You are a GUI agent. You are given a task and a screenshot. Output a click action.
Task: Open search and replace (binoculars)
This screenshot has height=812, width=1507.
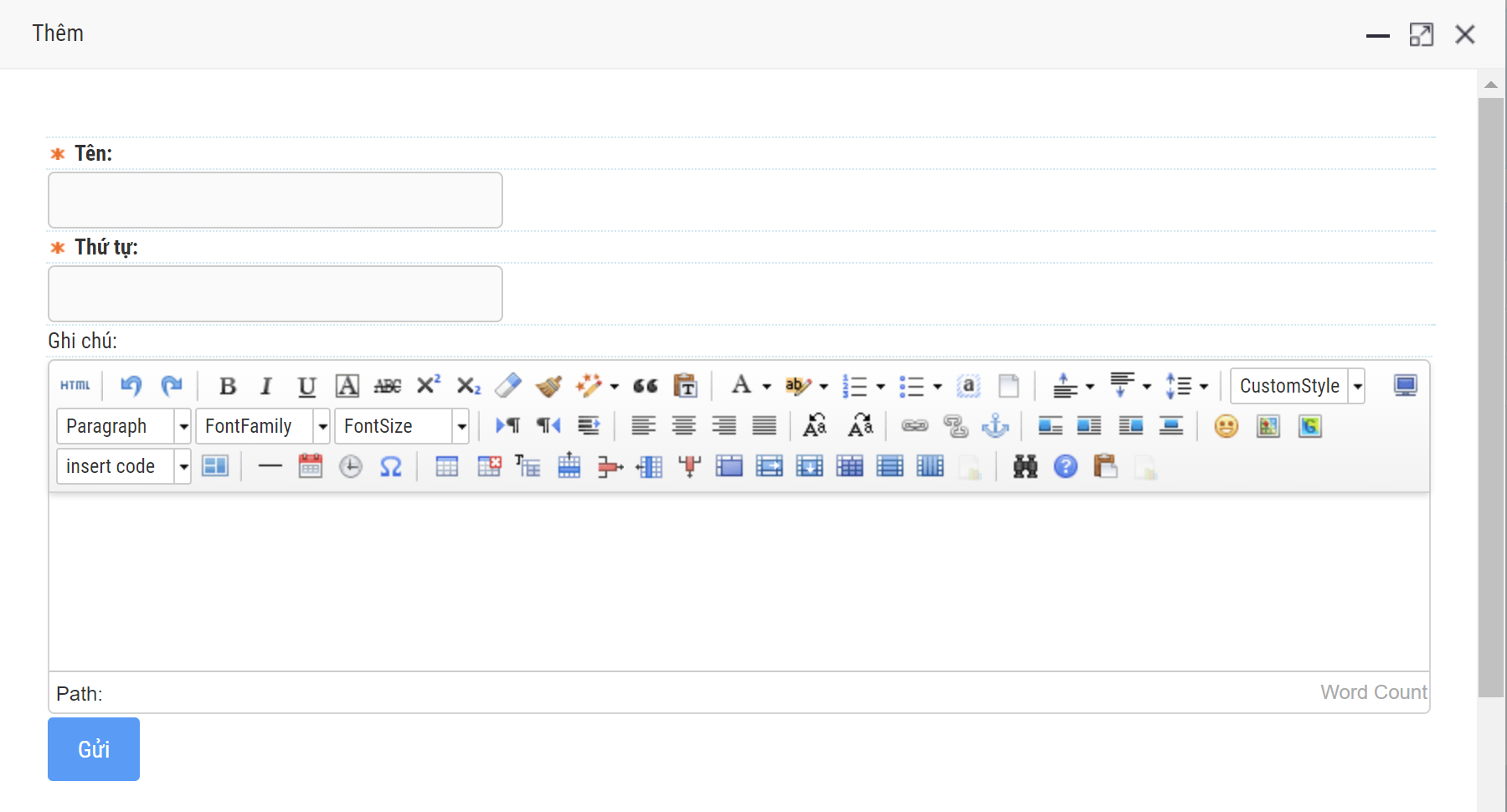point(1025,466)
